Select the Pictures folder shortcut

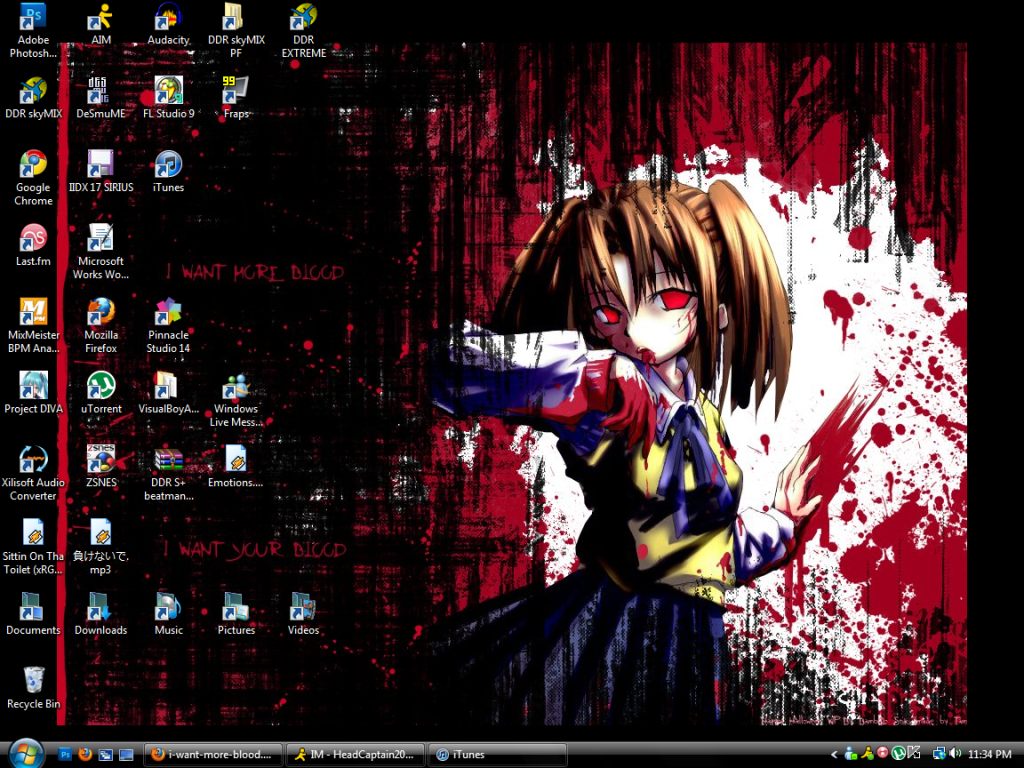pos(236,615)
